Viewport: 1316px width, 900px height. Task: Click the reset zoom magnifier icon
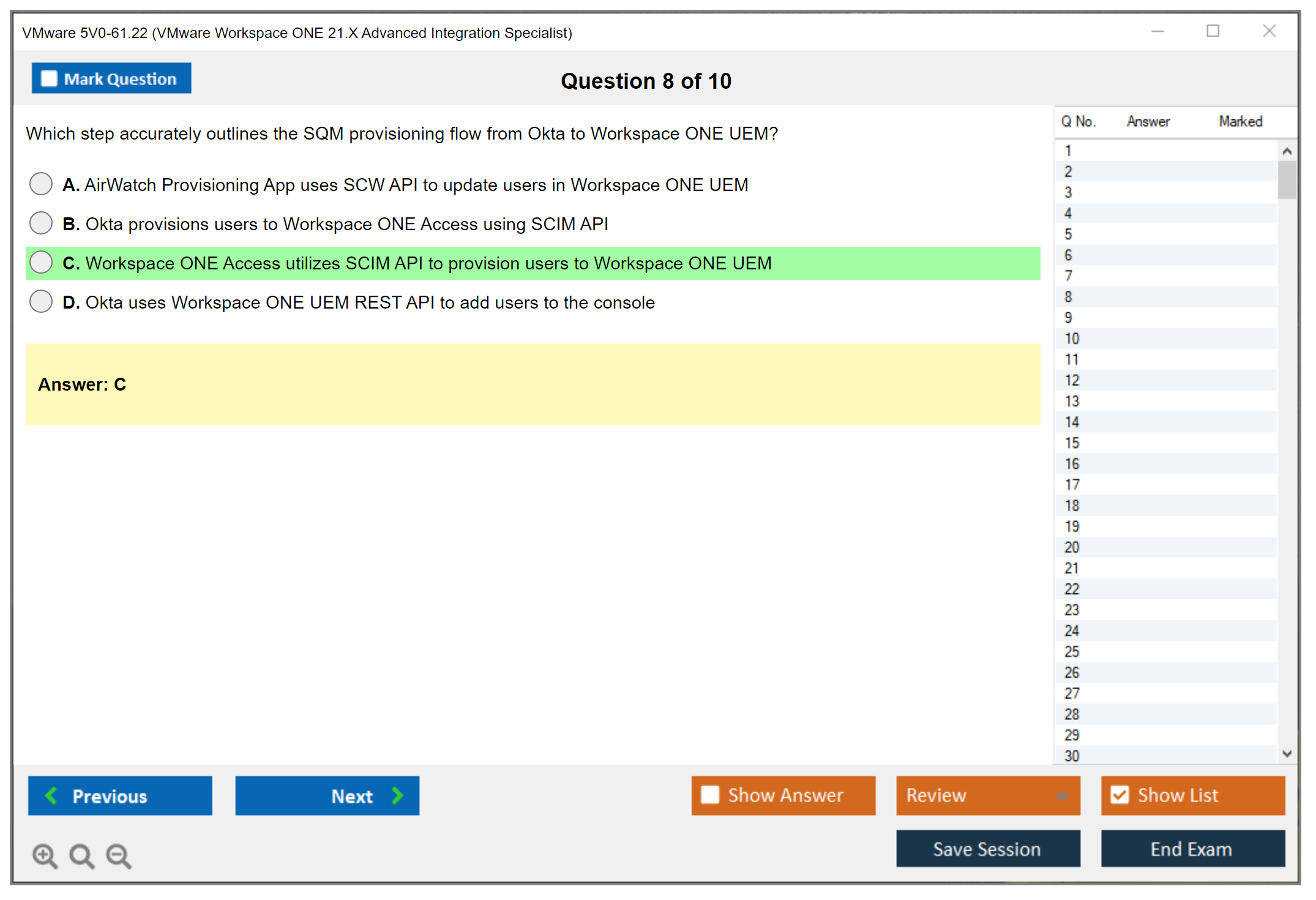pyautogui.click(x=81, y=855)
